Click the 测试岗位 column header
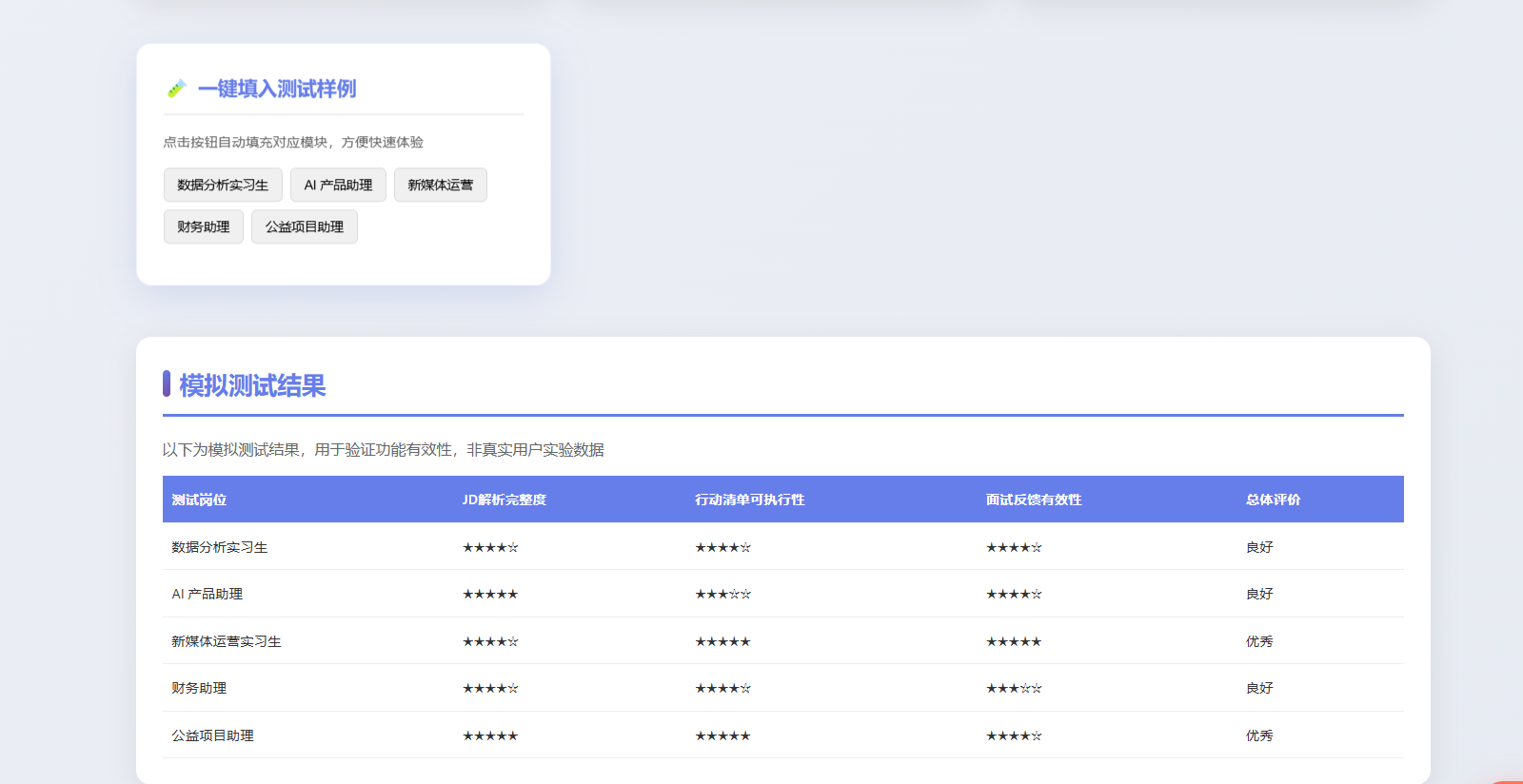1523x784 pixels. pyautogui.click(x=199, y=500)
